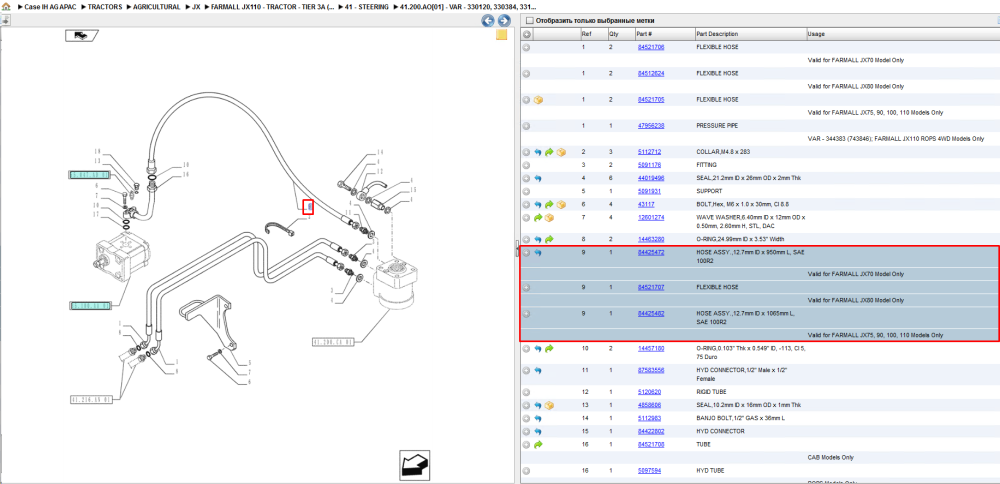The width and height of the screenshot is (1000, 484).
Task: Open the yellow note icon above the diagram
Action: click(x=501, y=35)
